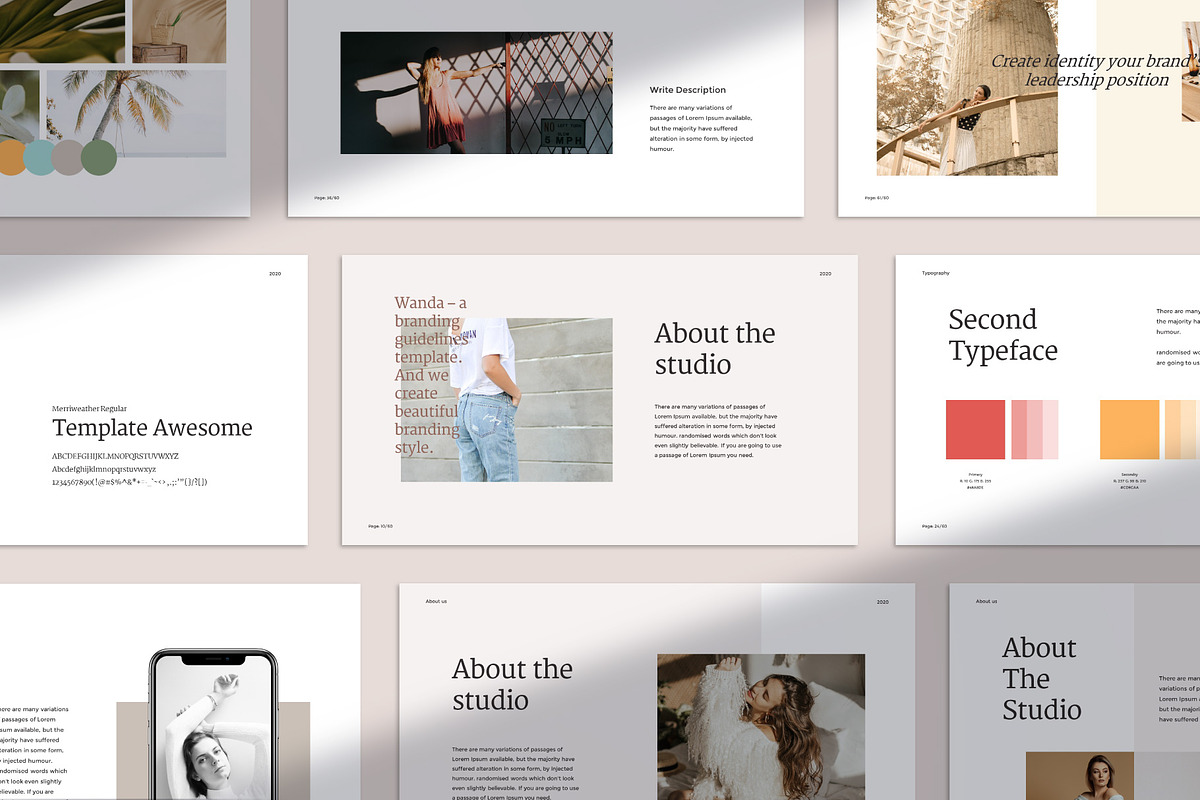Click the 'ABCDEFGHIJKLMNOPQRSTUVWXYZ' sample line
1200x800 pixels.
pos(115,456)
